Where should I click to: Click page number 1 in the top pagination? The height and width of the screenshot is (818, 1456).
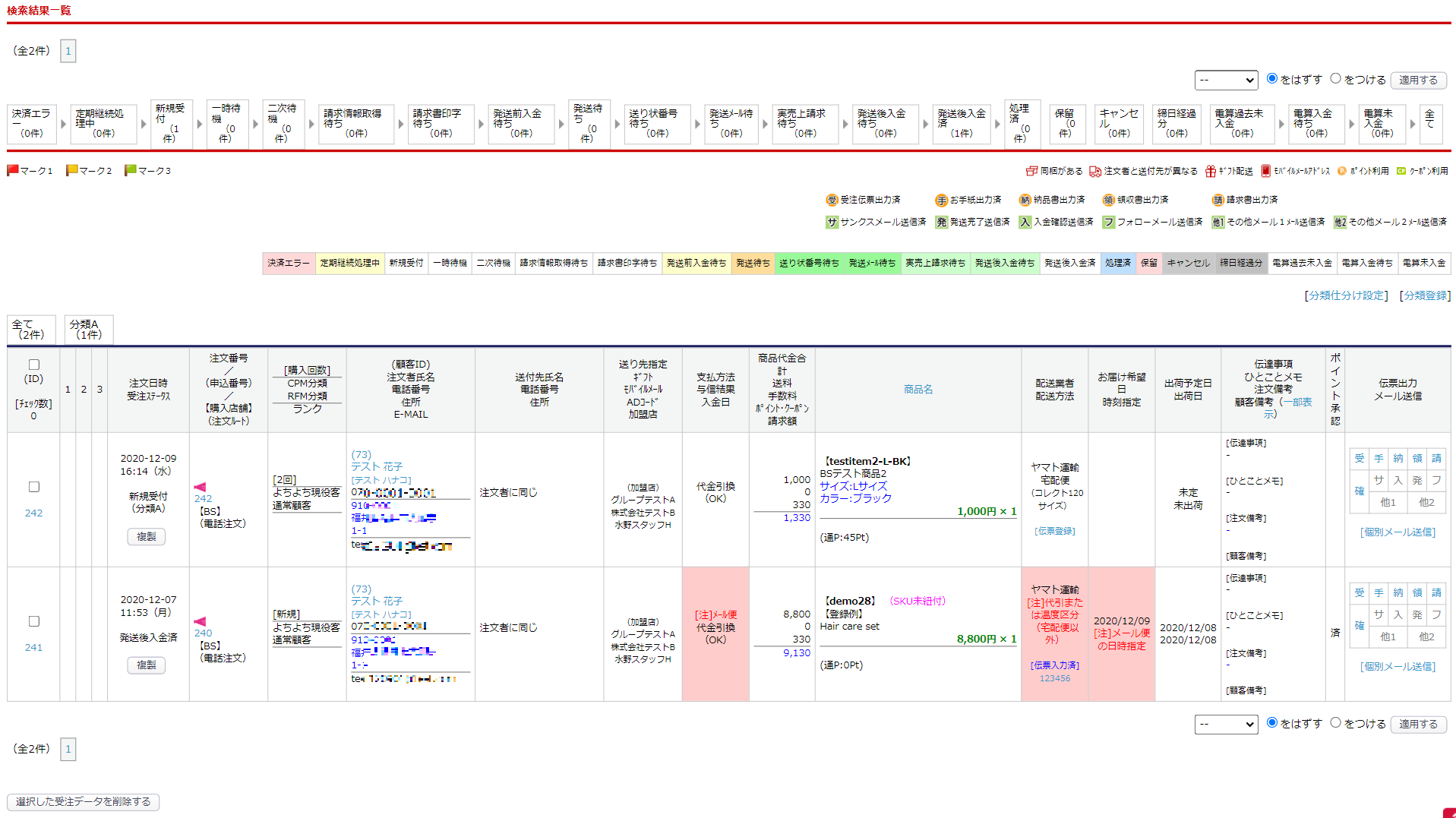(x=68, y=51)
